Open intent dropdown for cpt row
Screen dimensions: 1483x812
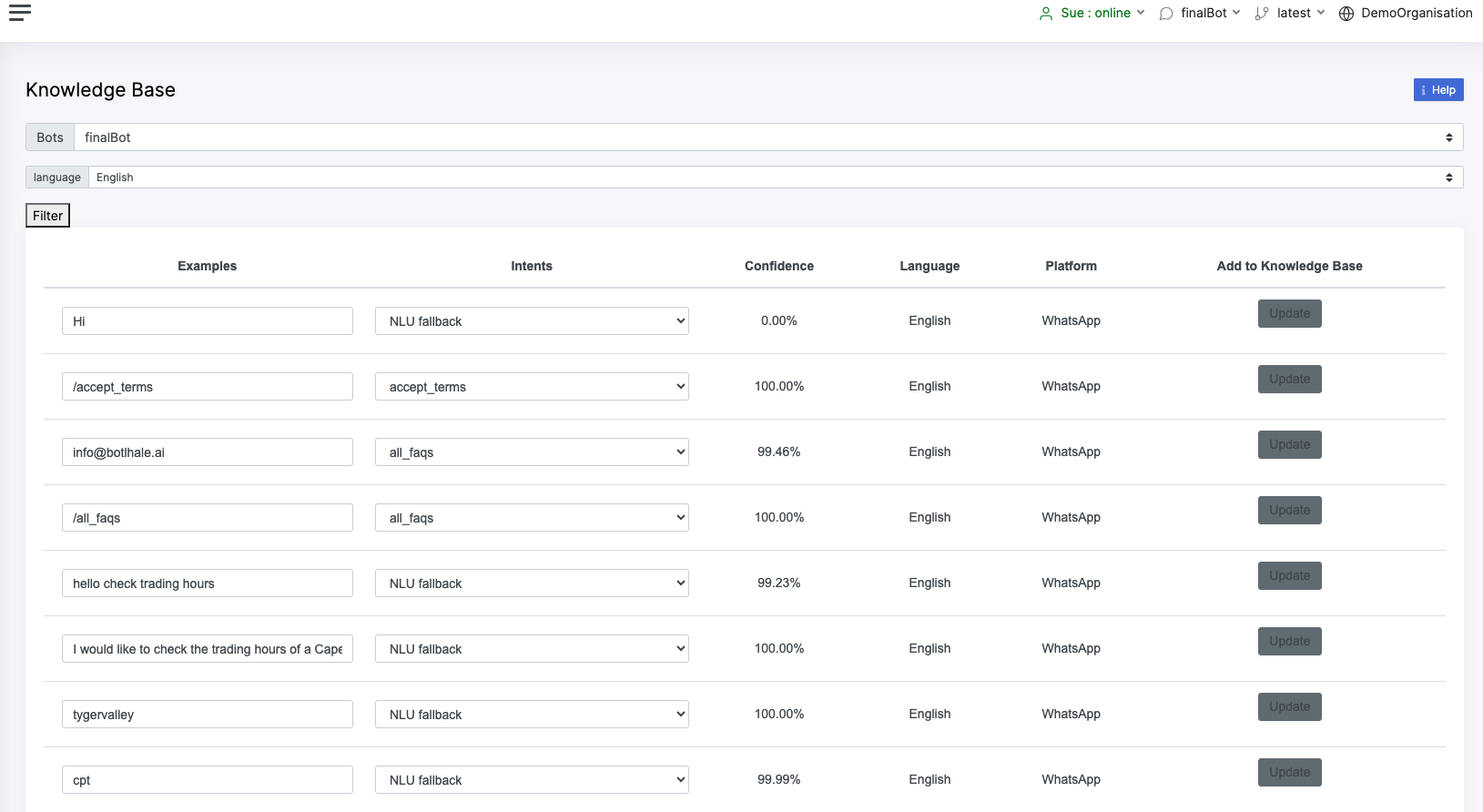pos(532,780)
